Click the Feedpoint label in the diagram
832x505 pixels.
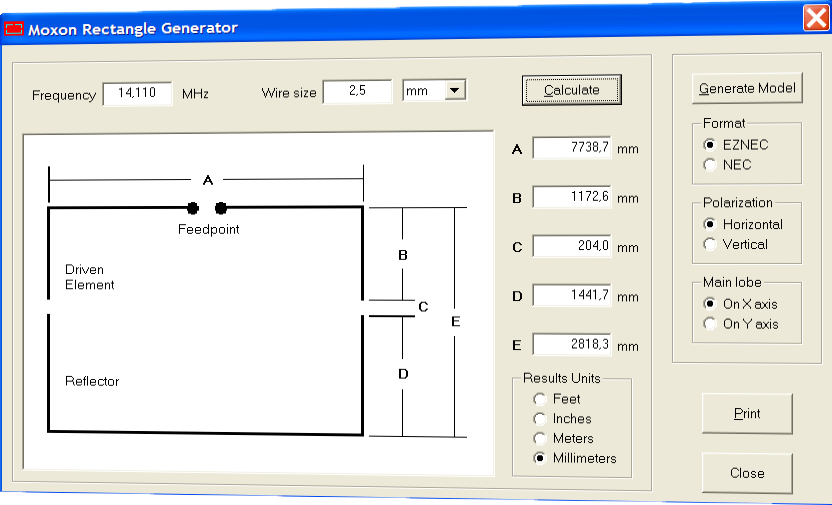(209, 230)
